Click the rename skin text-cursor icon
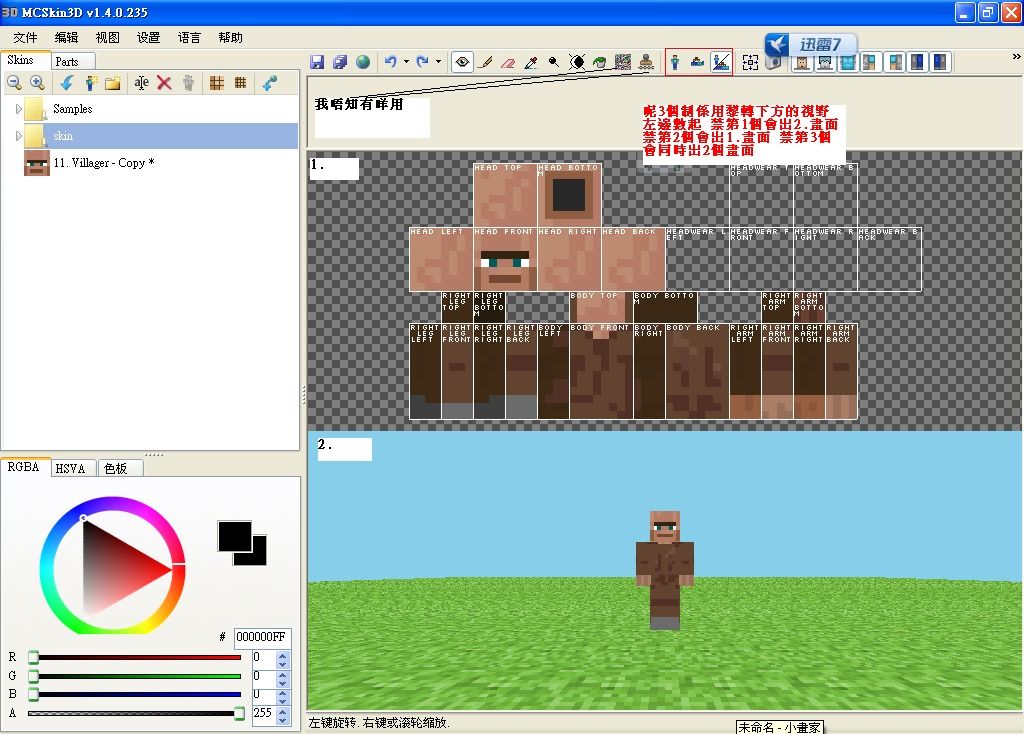The image size is (1024, 734). [141, 83]
